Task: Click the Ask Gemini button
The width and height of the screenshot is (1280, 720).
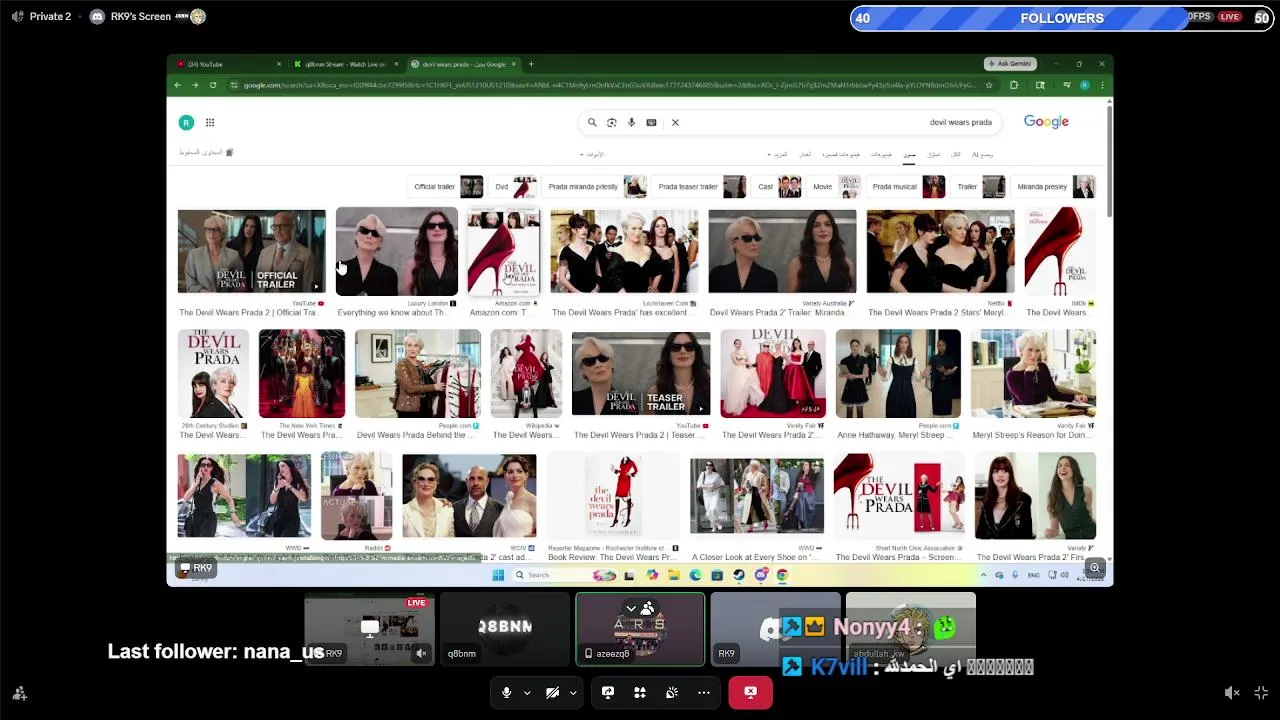Action: pos(1009,64)
